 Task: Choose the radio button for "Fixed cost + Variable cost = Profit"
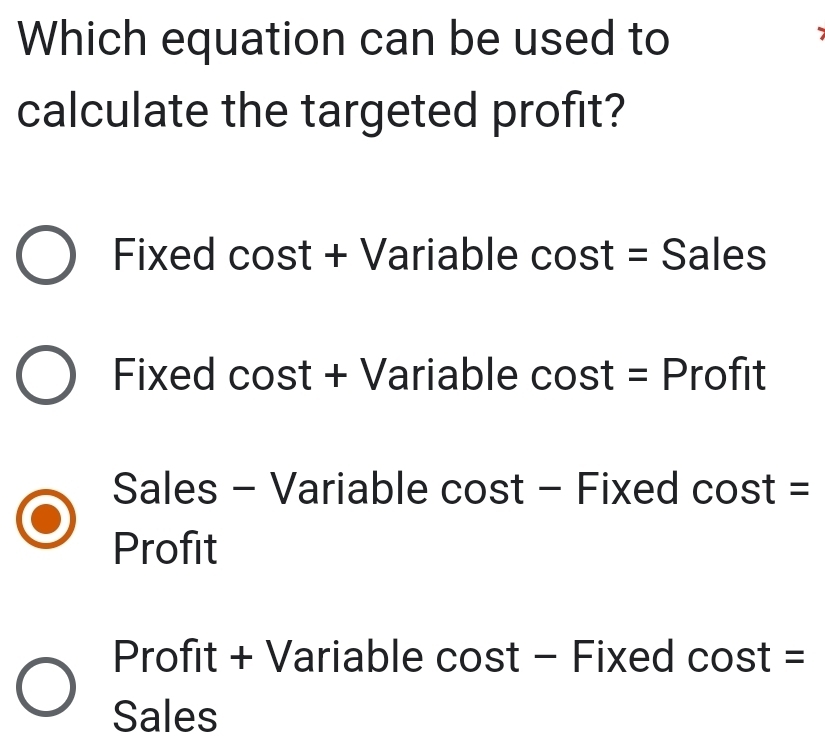pos(44,377)
